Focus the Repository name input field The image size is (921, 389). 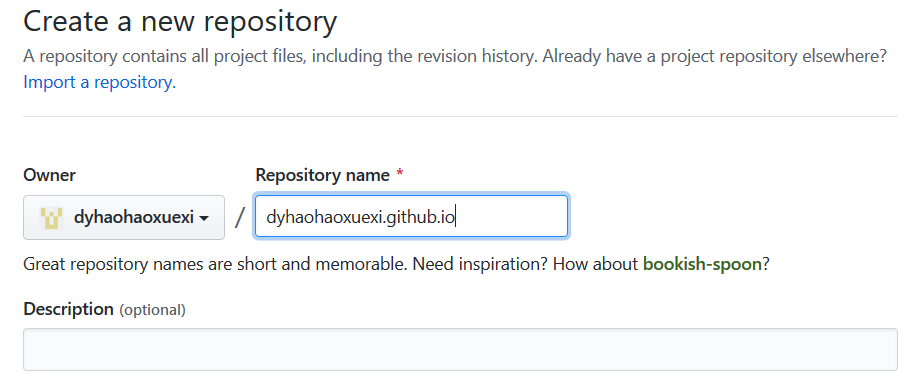coord(411,217)
